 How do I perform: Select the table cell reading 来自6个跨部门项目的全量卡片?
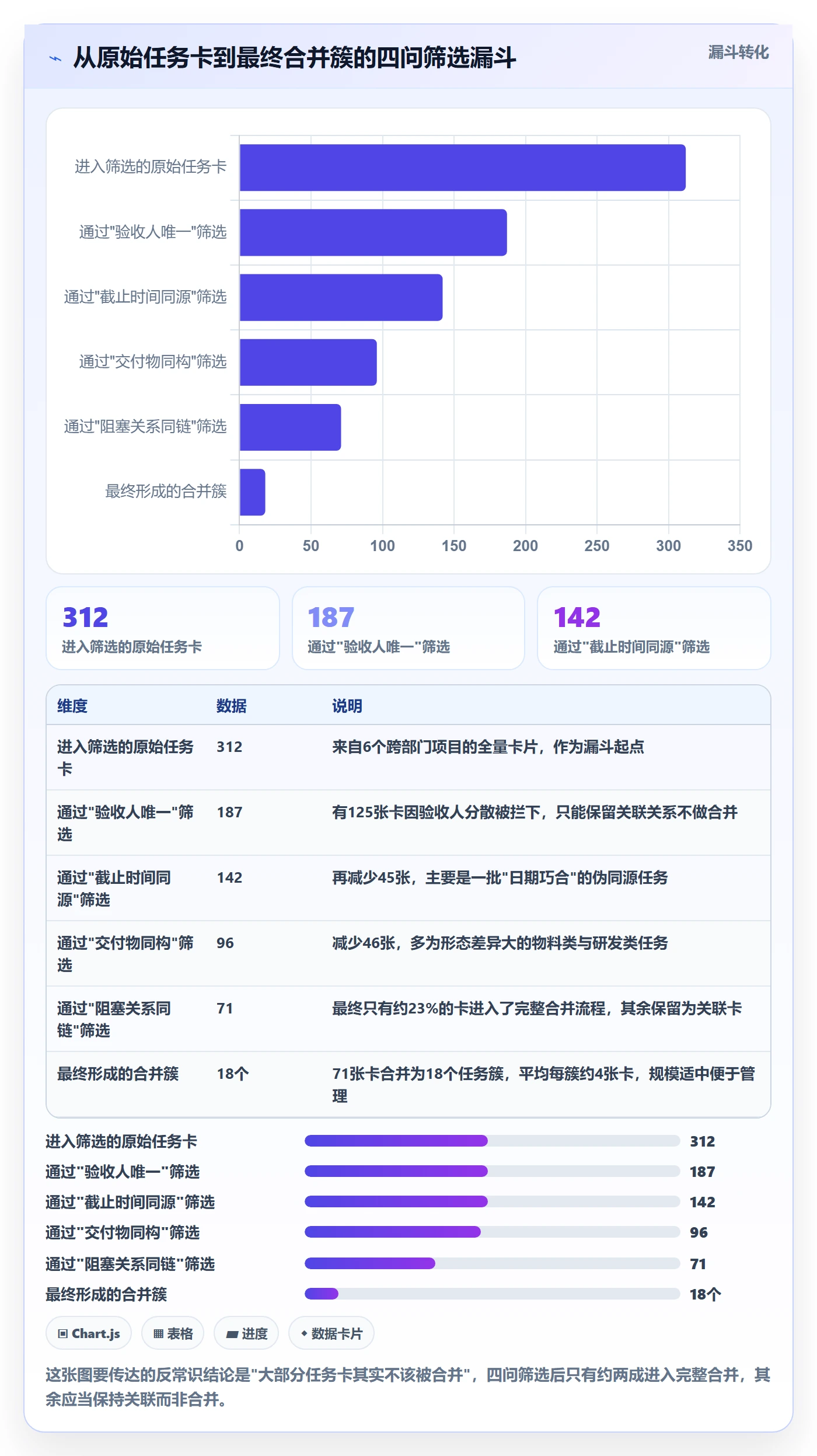point(488,747)
